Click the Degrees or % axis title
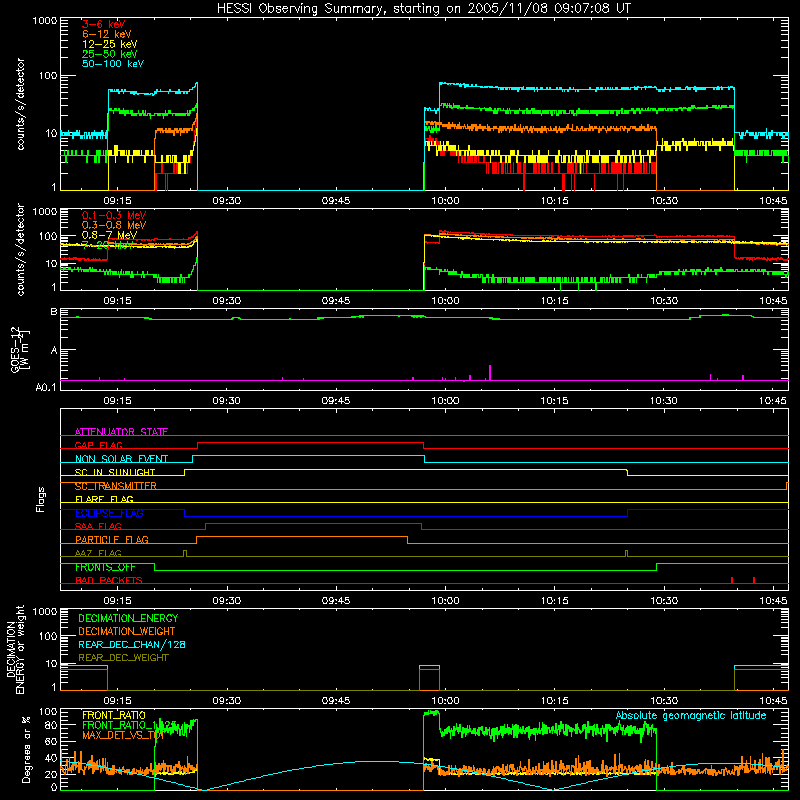 [x=26, y=749]
